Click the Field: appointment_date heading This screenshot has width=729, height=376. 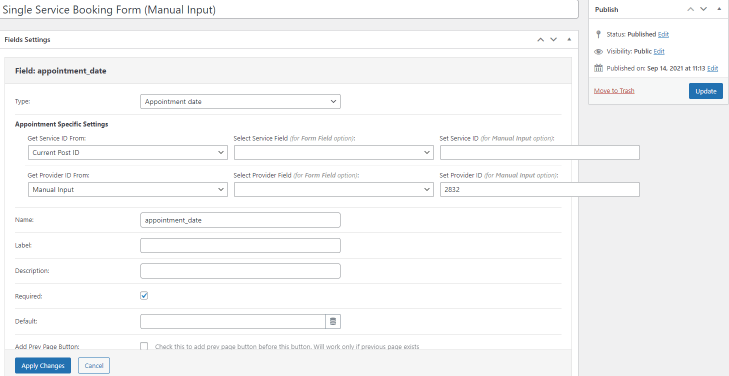60,71
